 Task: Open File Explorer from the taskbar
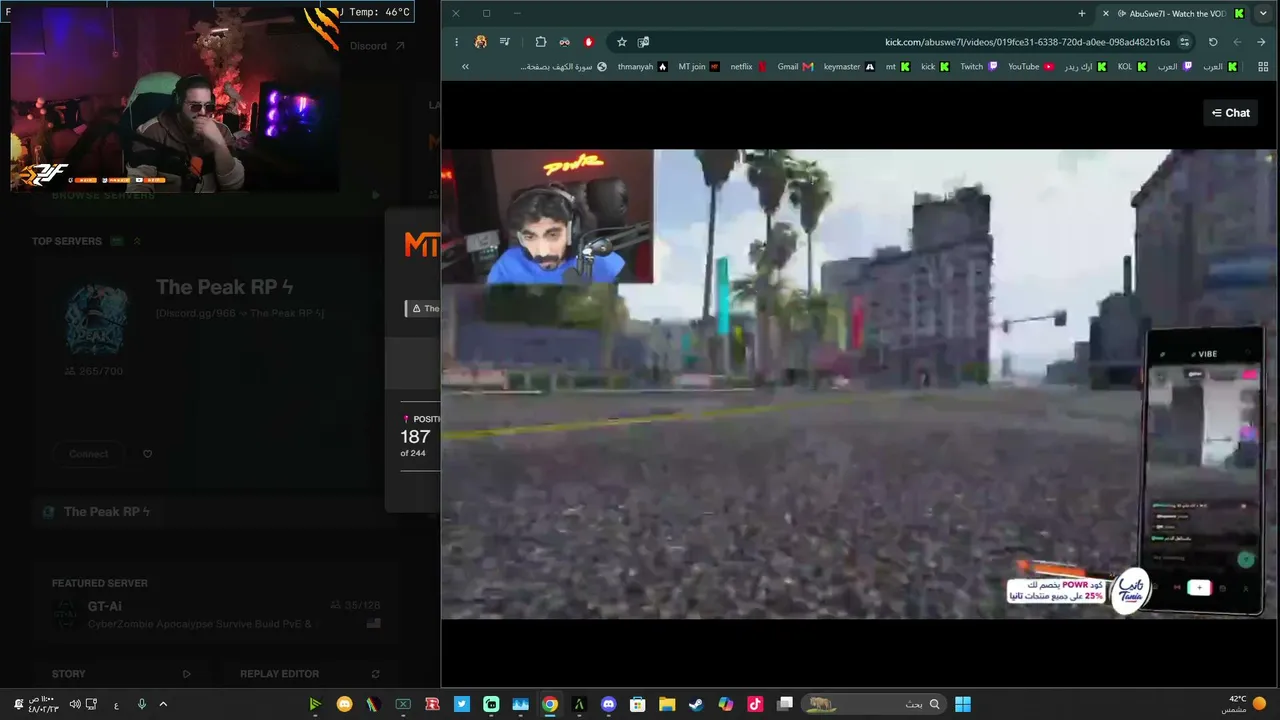[x=667, y=704]
